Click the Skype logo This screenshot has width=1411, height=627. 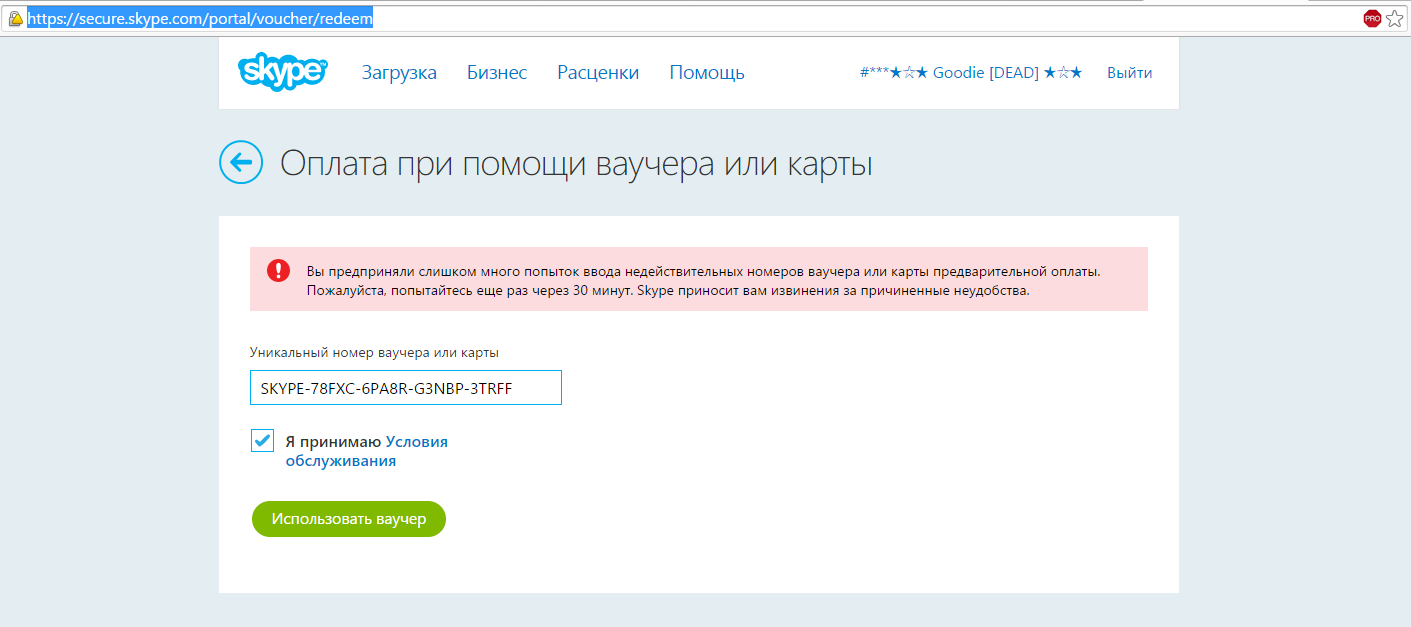pos(283,71)
